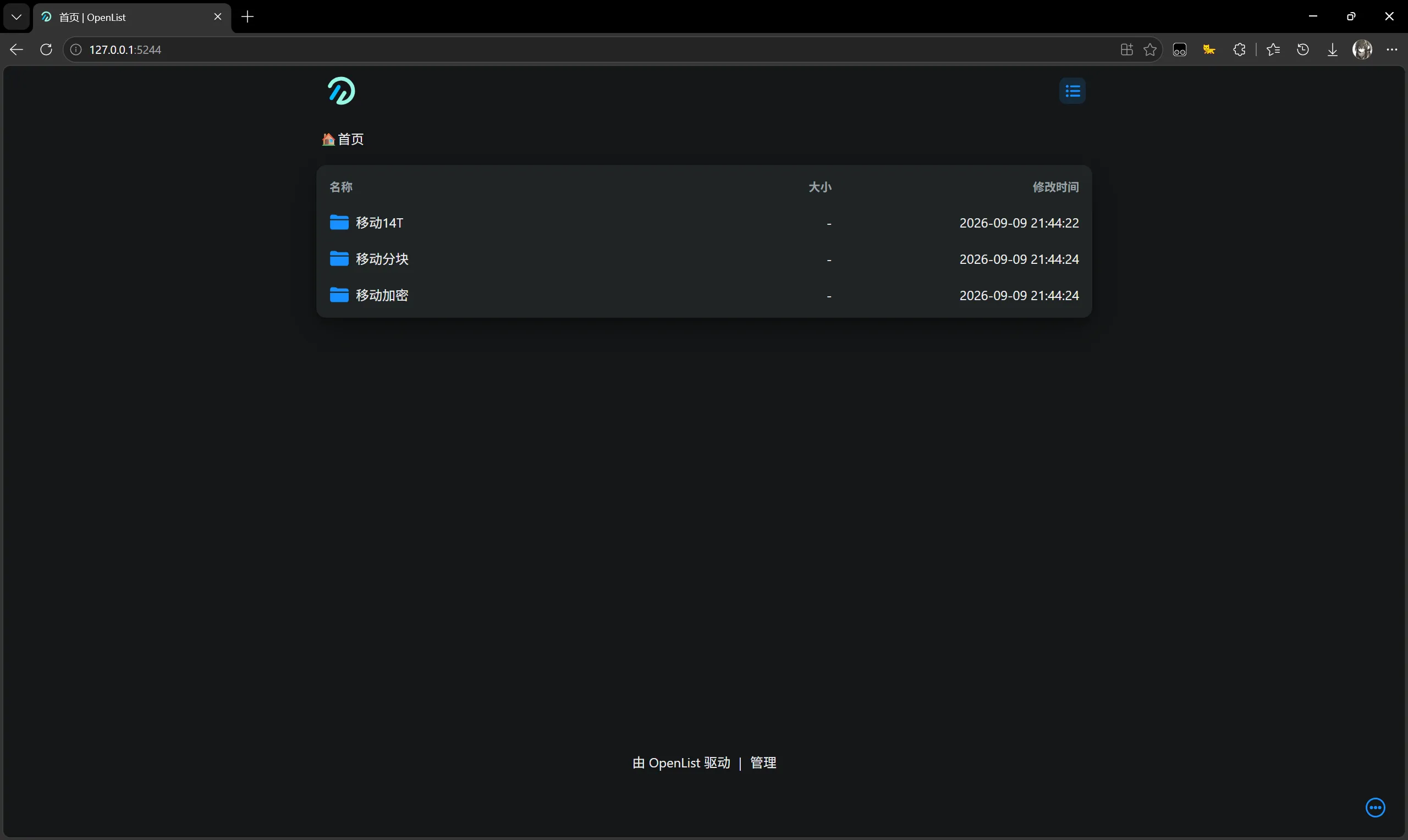Click the 首页 breadcrumb link
The height and width of the screenshot is (840, 1408).
[x=350, y=139]
